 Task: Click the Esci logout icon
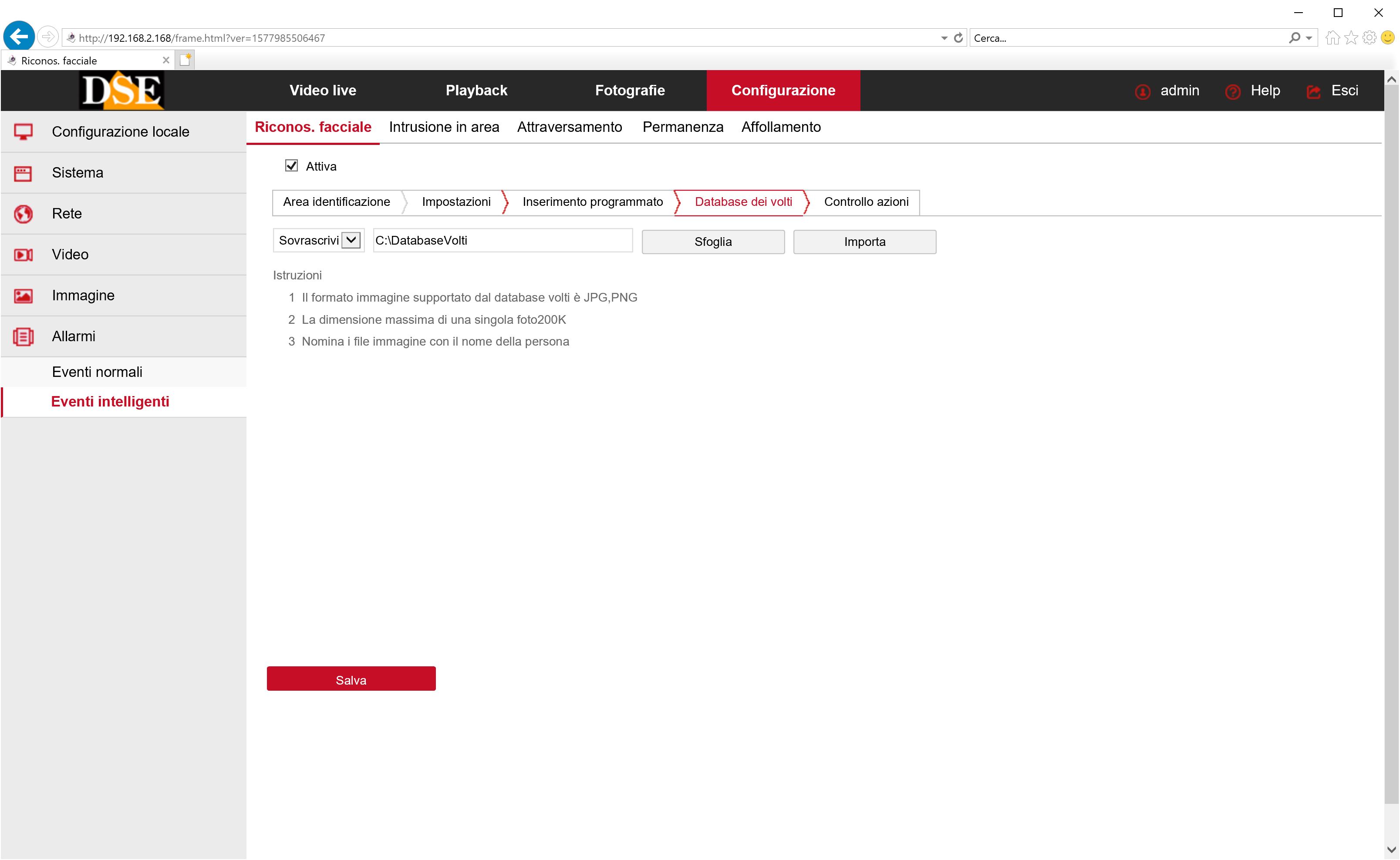(1313, 91)
